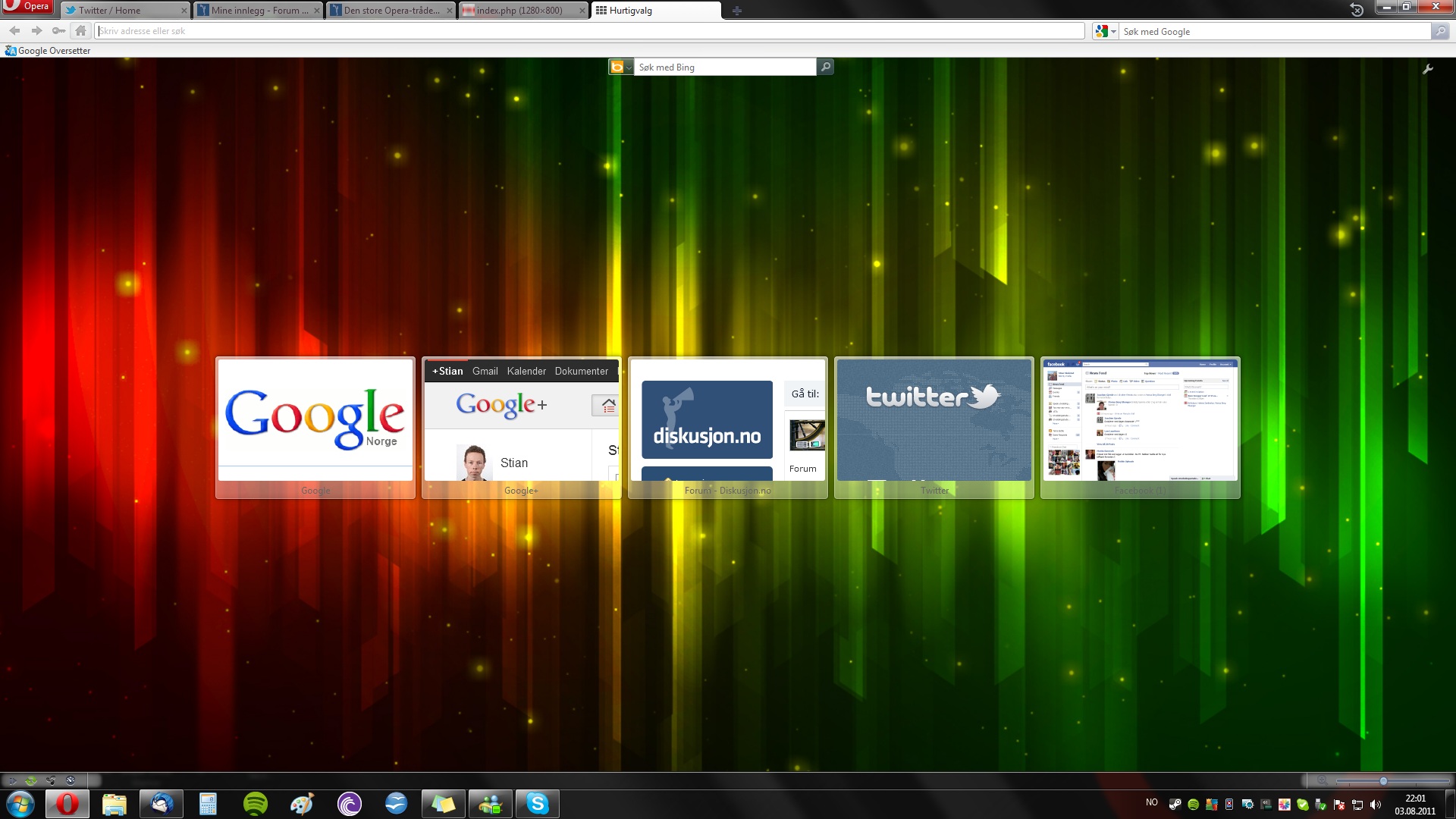
Task: Open the Forum - Diskusjon.no speed dial
Action: click(728, 428)
